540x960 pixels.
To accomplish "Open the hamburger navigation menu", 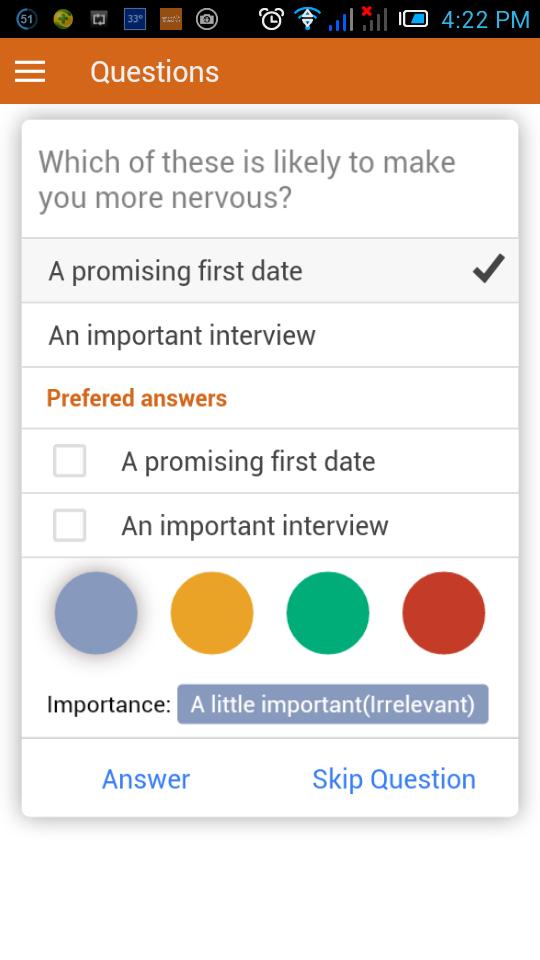I will [x=30, y=72].
